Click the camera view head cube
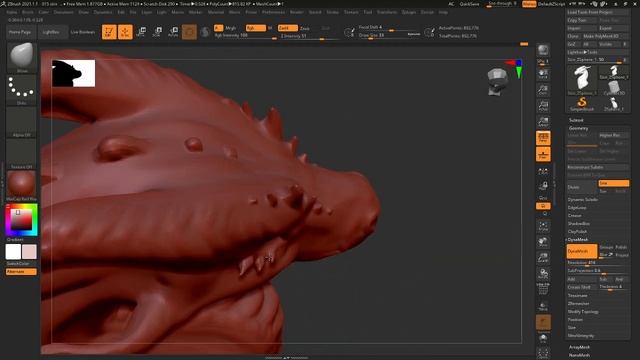Image resolution: width=640 pixels, height=360 pixels. [x=498, y=82]
